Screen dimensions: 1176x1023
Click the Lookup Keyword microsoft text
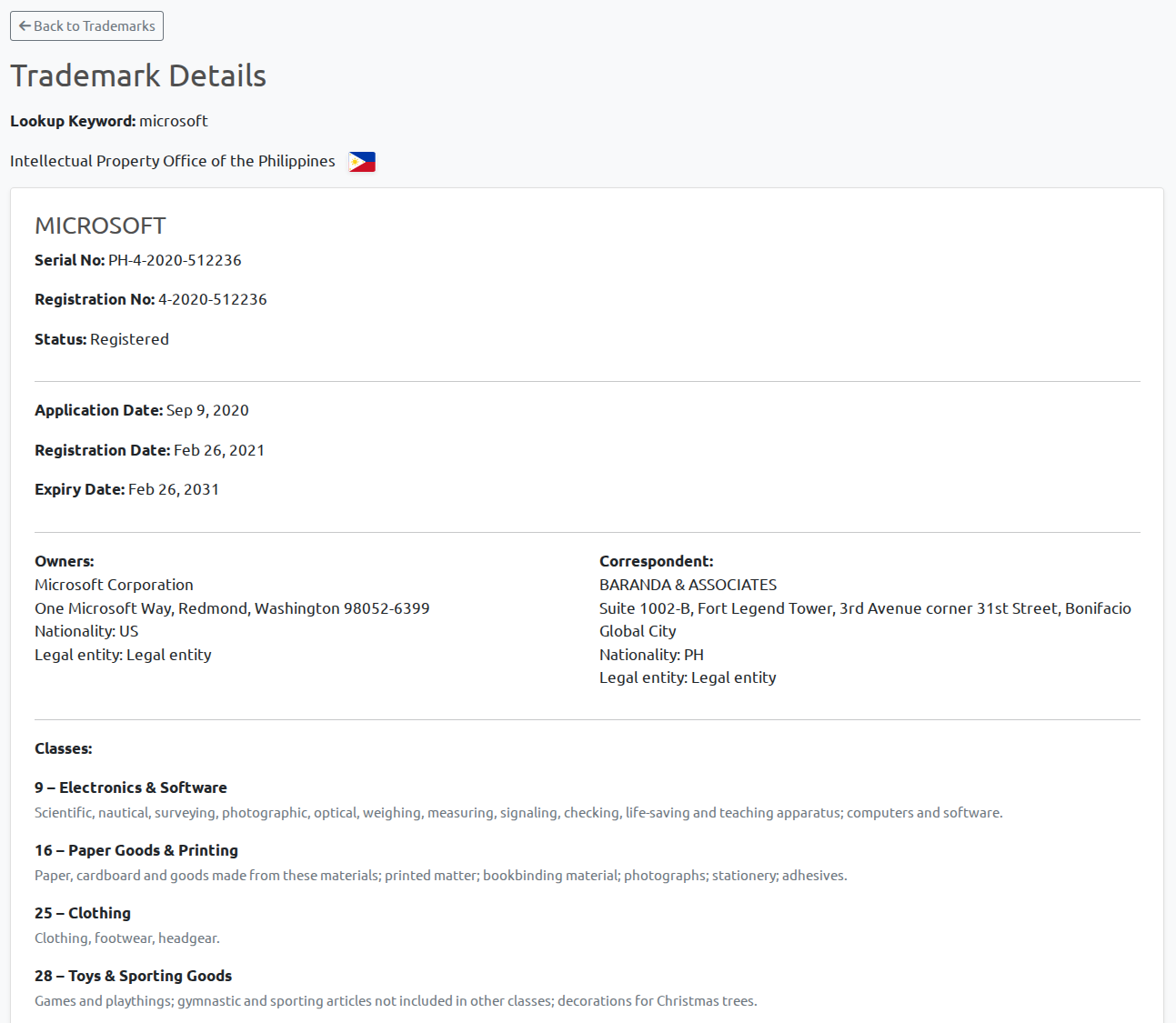(173, 121)
